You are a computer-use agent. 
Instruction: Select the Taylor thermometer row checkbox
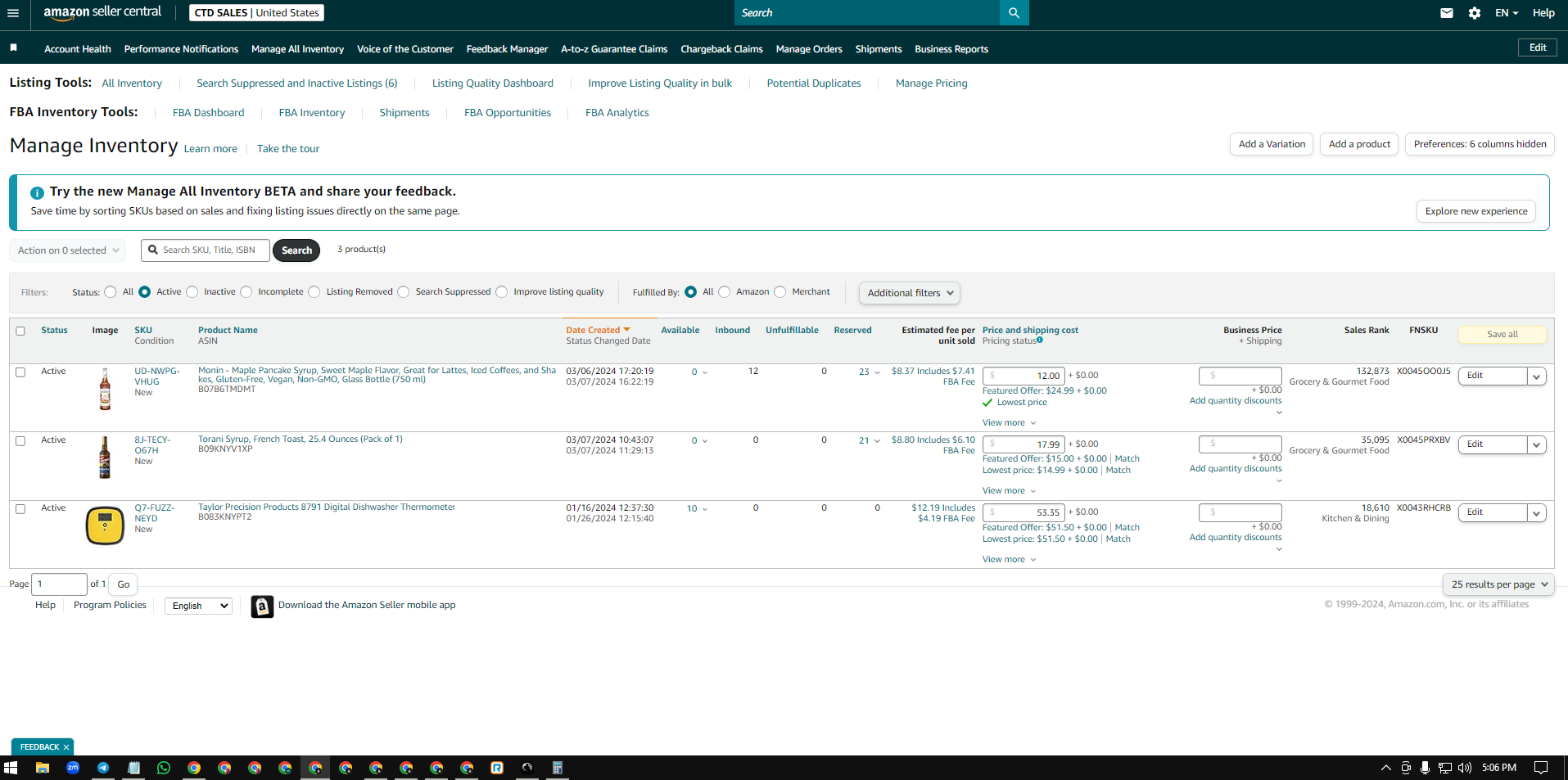point(20,509)
